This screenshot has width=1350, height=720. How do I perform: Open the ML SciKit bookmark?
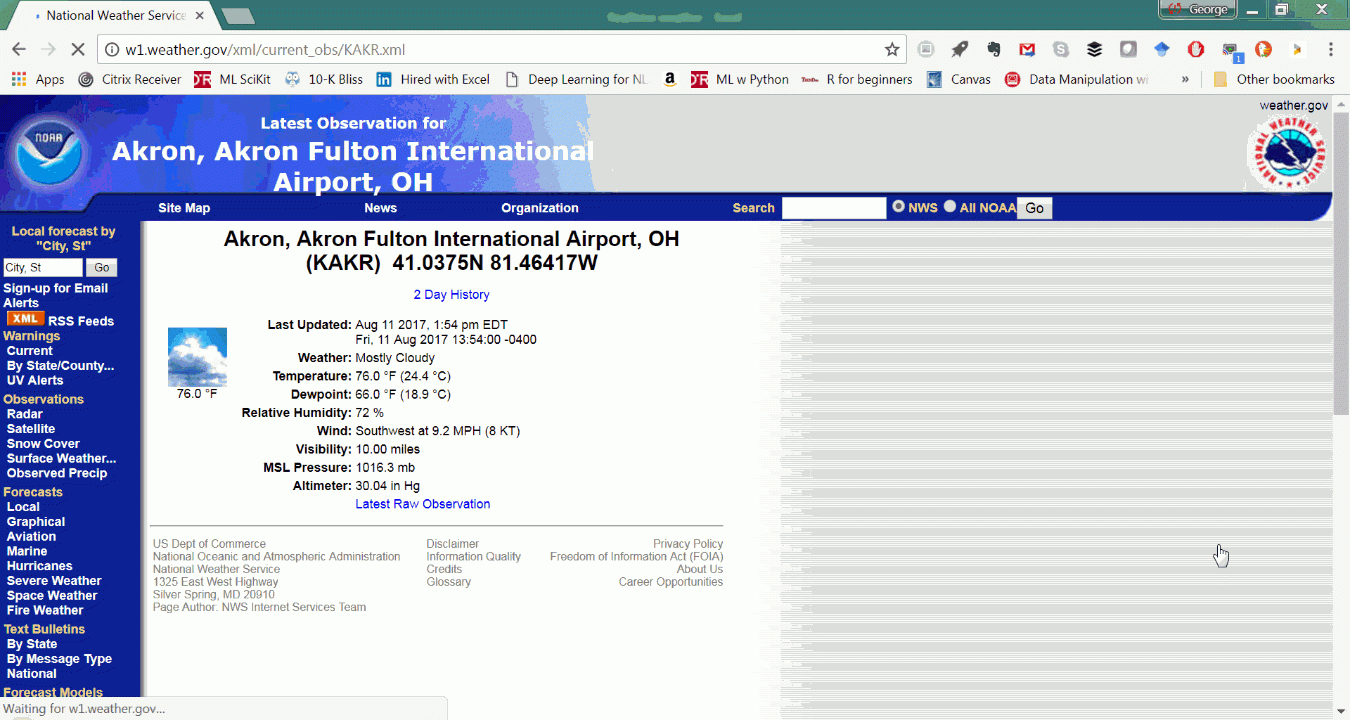232,79
